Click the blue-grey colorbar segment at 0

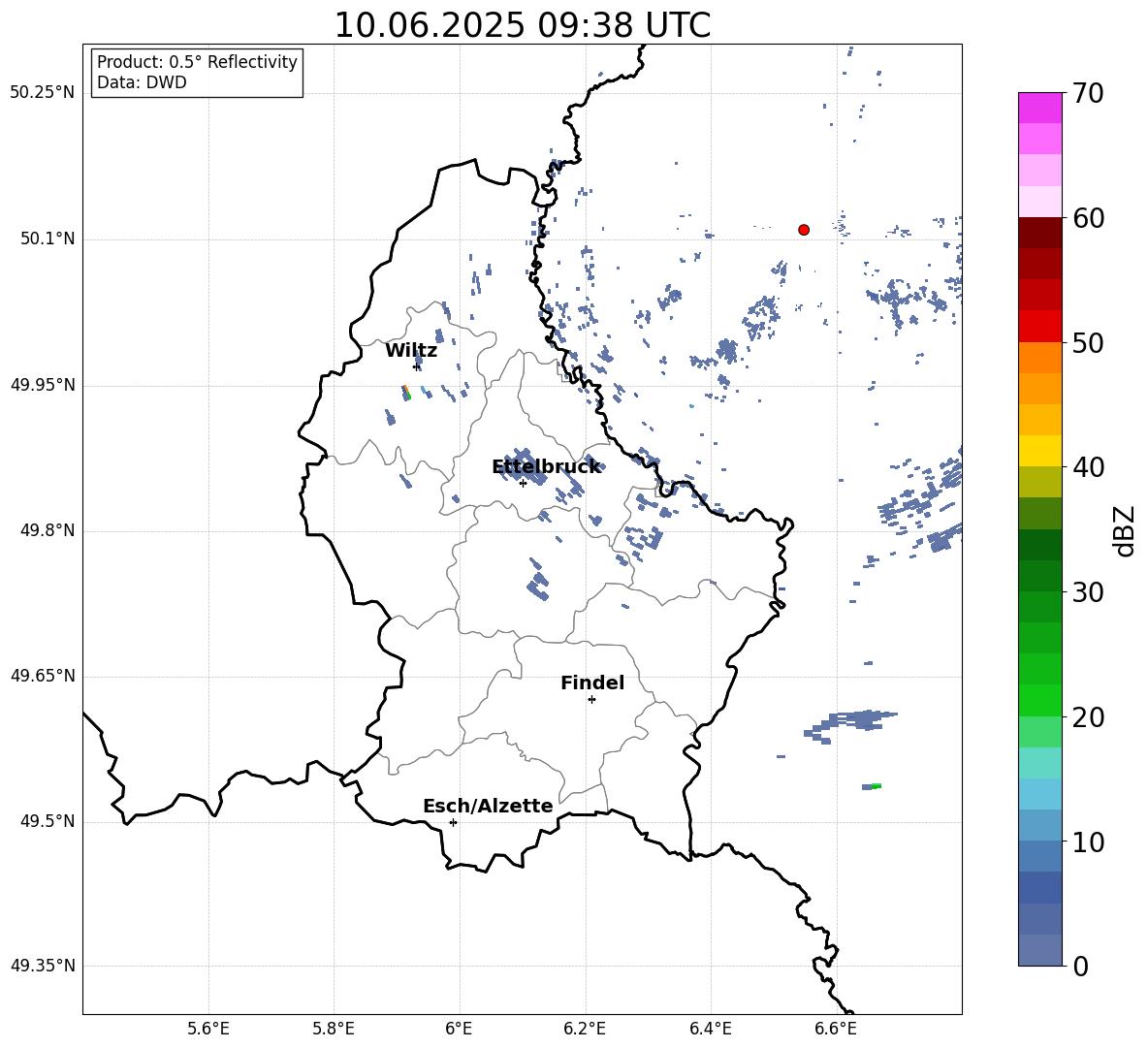coord(1040,950)
